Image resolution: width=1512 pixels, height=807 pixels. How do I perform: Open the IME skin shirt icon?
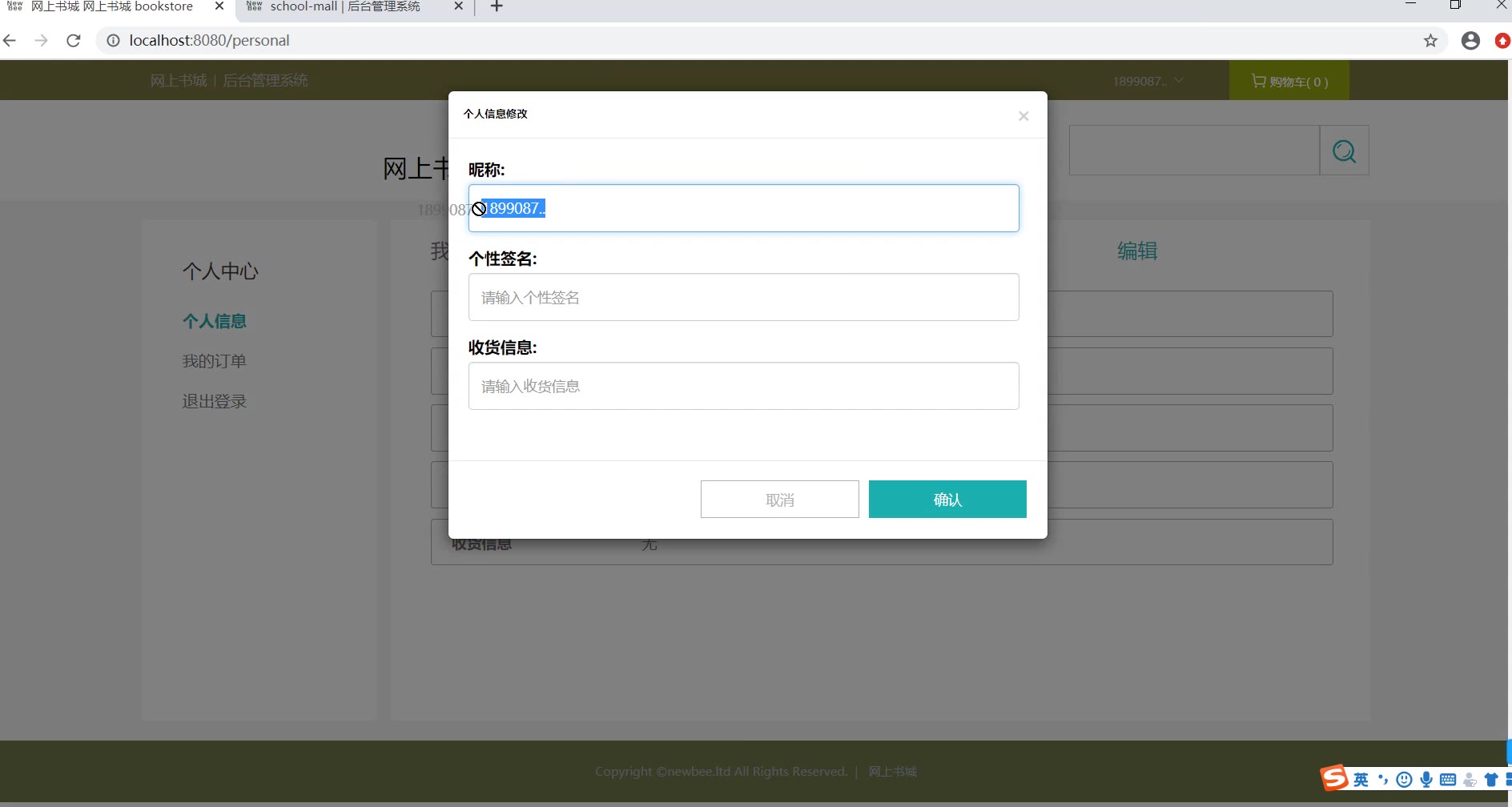coord(1491,780)
